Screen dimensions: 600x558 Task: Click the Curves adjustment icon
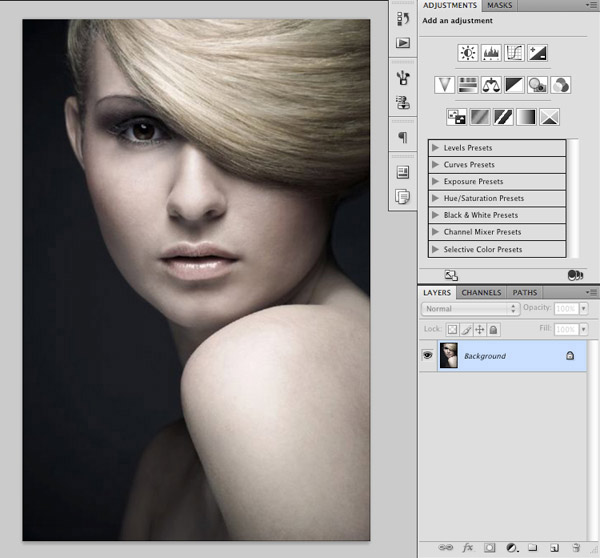tap(514, 53)
